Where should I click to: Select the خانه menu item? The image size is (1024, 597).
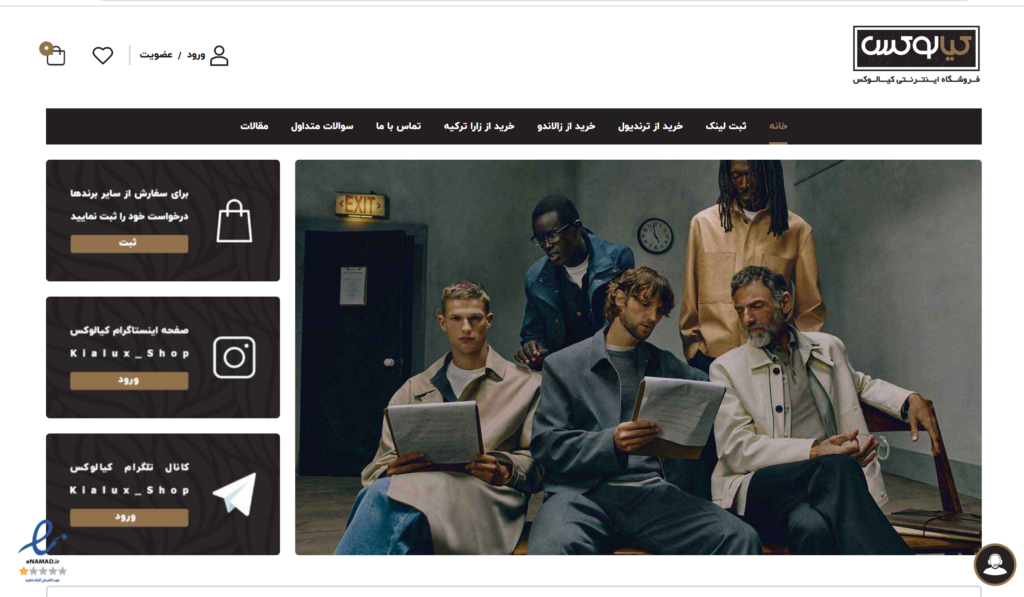pyautogui.click(x=778, y=126)
